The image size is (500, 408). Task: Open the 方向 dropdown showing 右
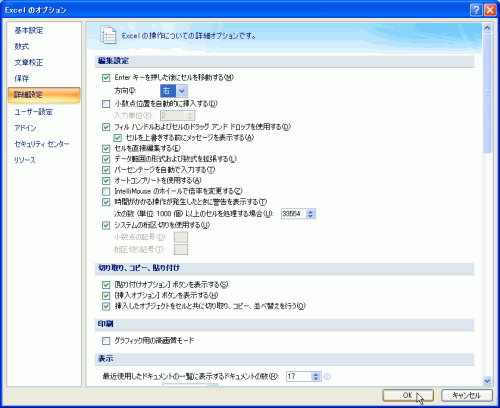point(174,91)
